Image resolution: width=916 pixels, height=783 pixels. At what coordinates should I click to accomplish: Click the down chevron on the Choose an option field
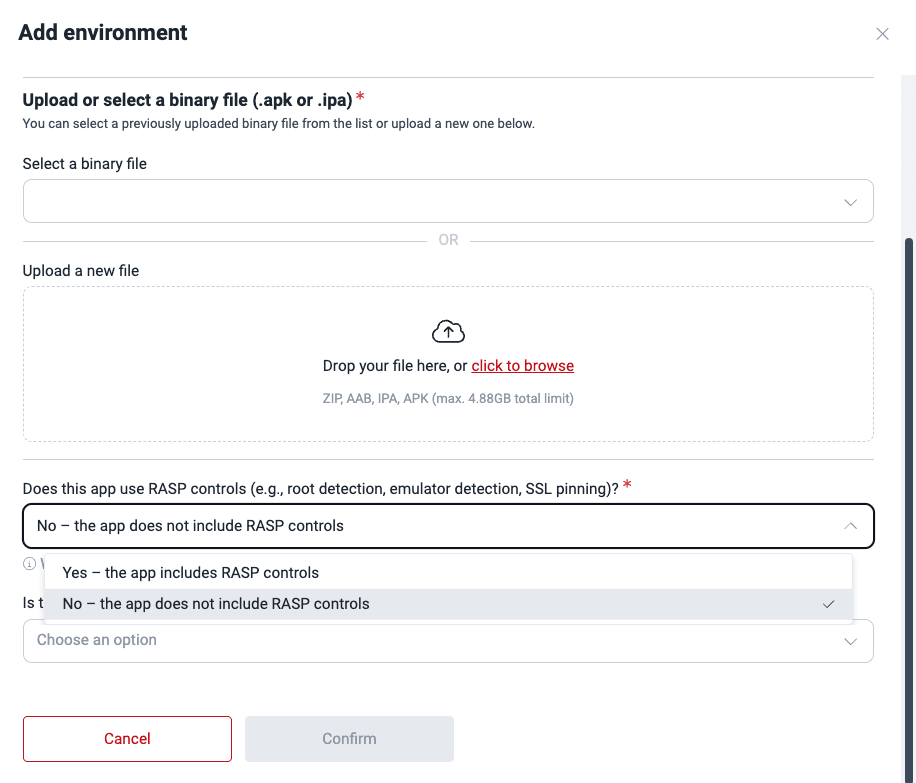(850, 640)
